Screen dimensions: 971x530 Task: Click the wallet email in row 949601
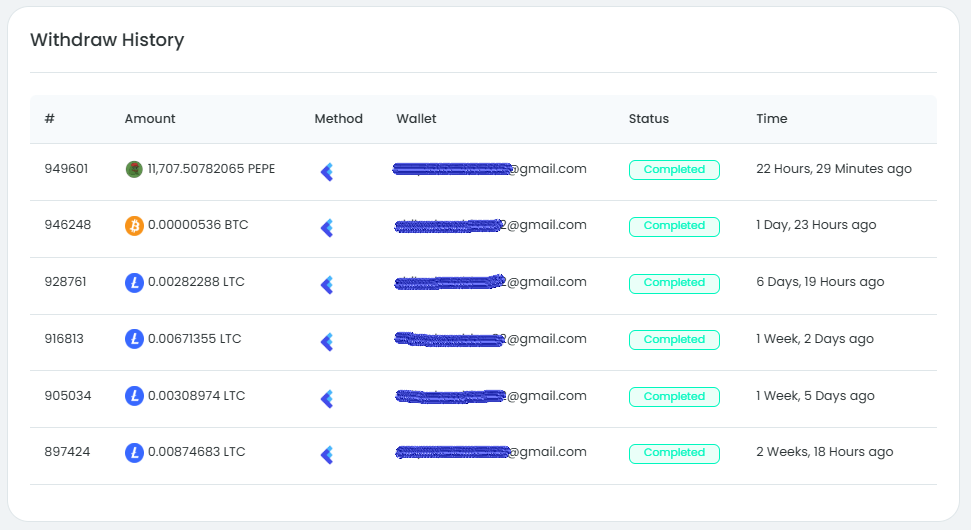[489, 168]
